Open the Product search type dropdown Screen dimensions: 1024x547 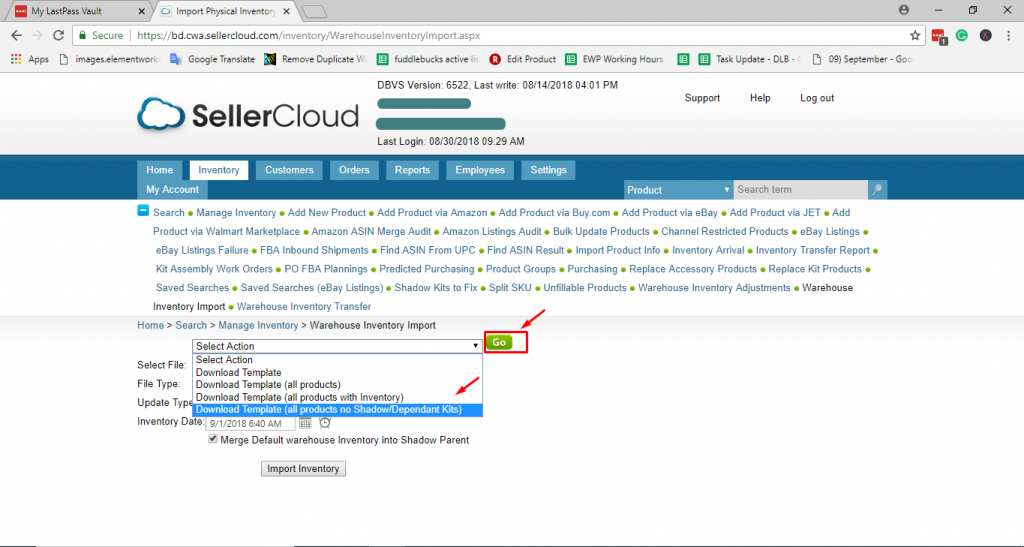(678, 189)
